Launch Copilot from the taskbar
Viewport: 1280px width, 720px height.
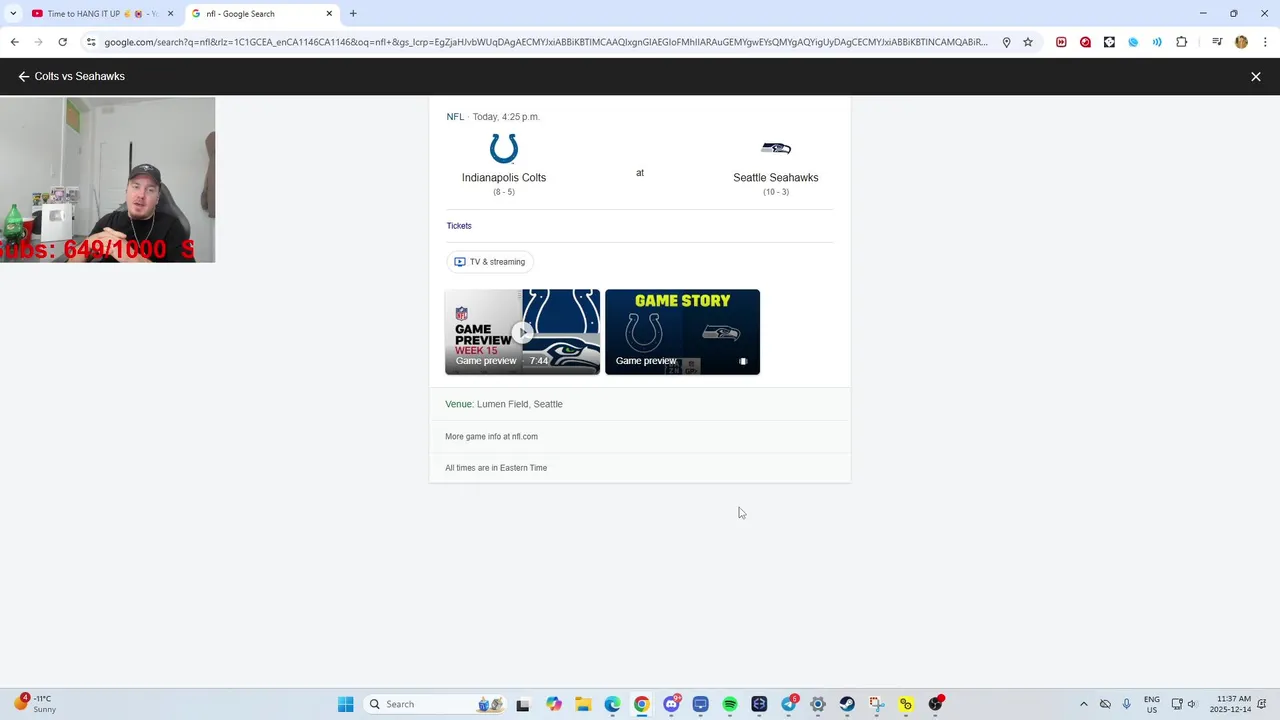click(554, 704)
